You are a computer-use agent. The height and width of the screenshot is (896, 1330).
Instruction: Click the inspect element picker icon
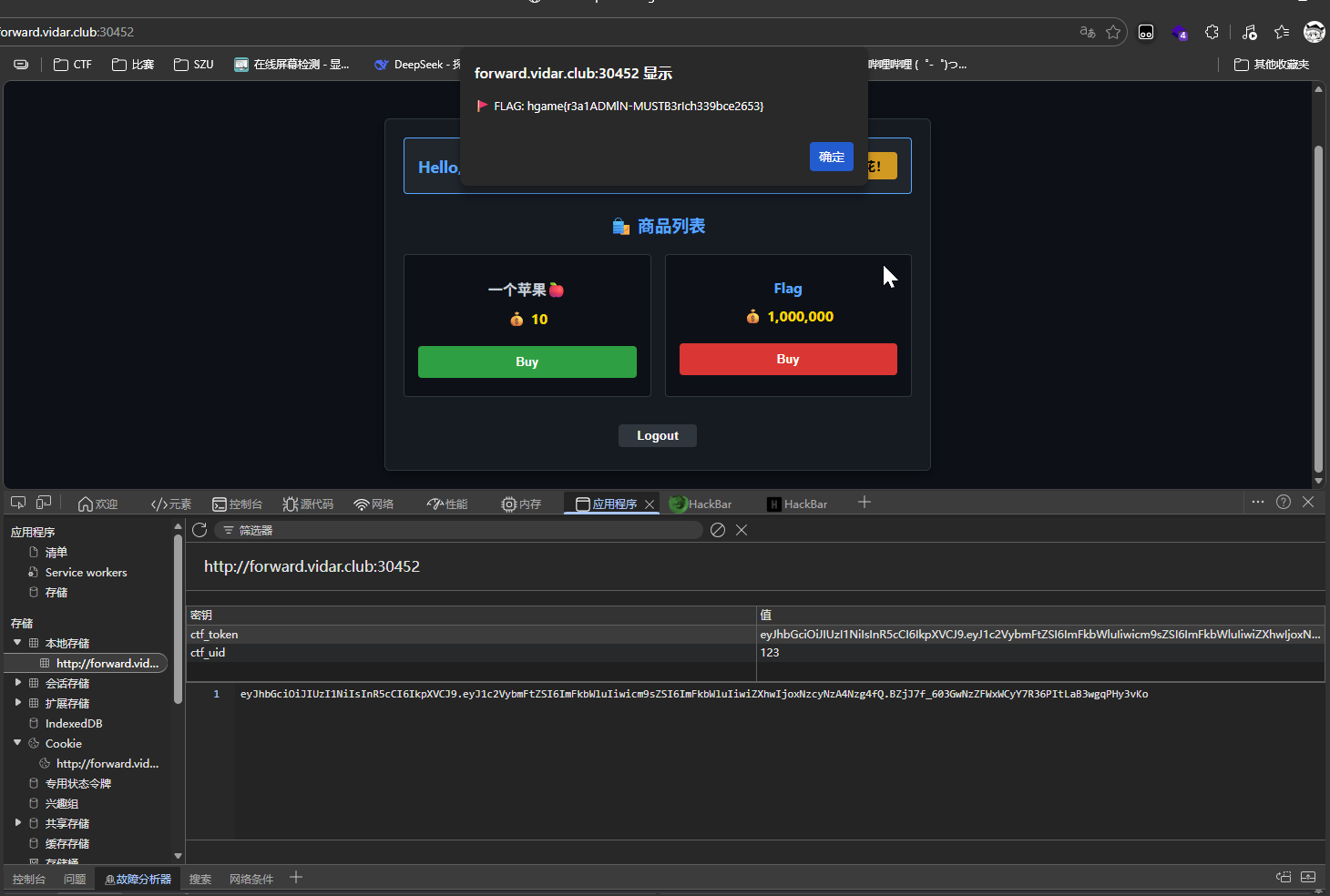click(x=18, y=503)
